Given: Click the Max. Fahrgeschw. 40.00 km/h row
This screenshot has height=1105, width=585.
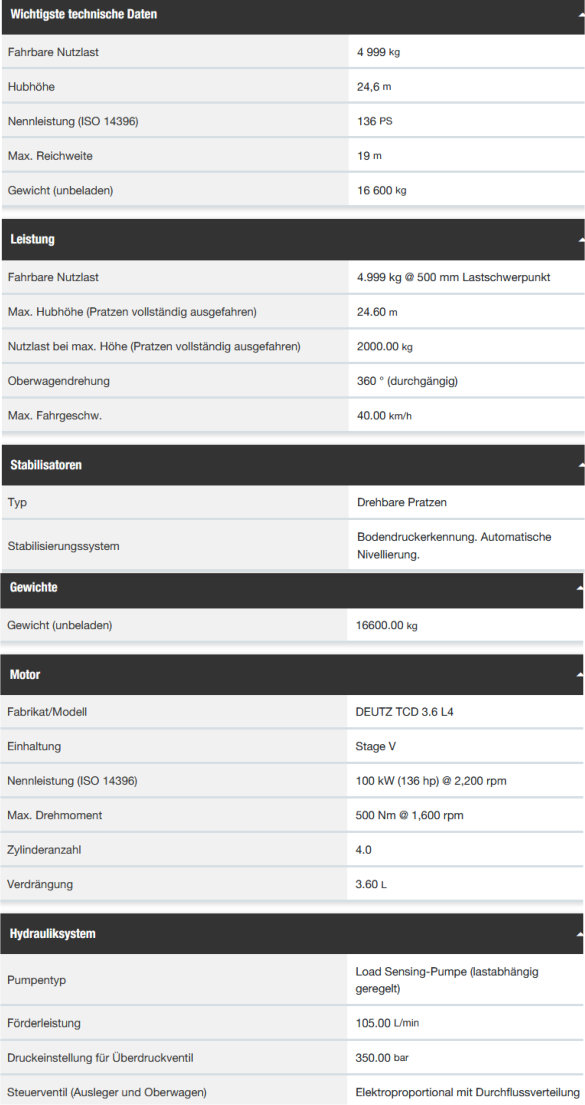Looking at the screenshot, I should (292, 416).
